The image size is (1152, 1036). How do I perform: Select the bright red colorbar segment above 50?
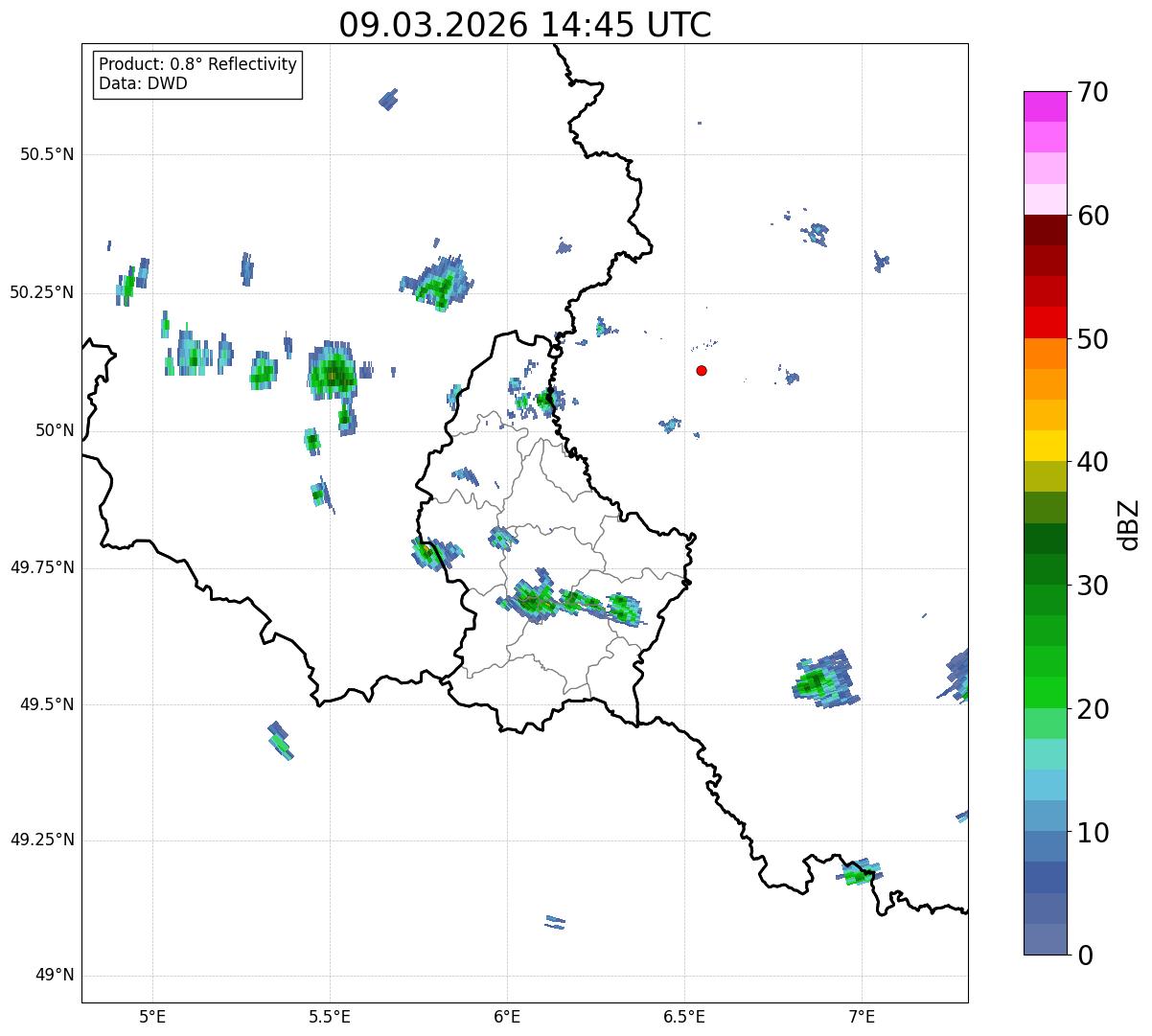point(1044,322)
